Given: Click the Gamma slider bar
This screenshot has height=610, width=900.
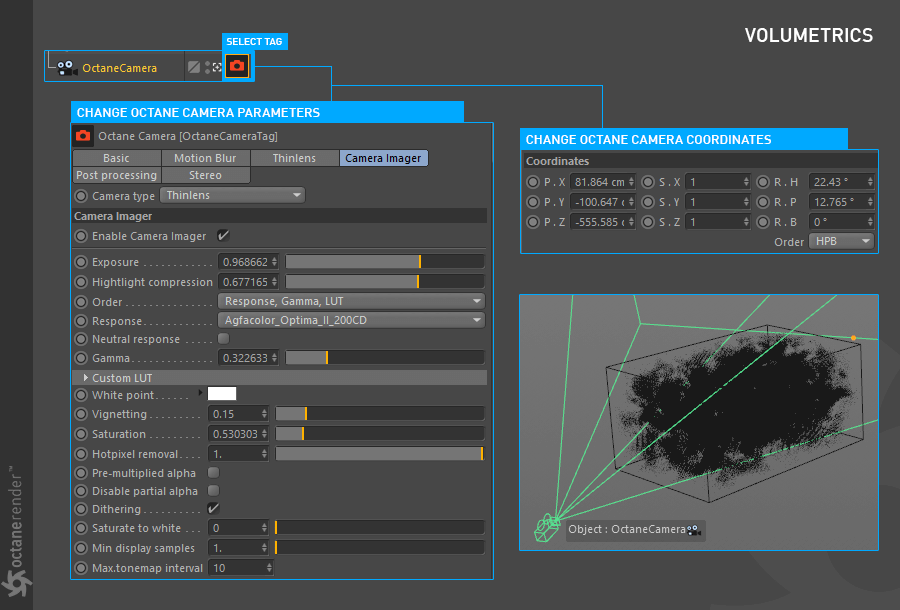Looking at the screenshot, I should click(x=385, y=358).
